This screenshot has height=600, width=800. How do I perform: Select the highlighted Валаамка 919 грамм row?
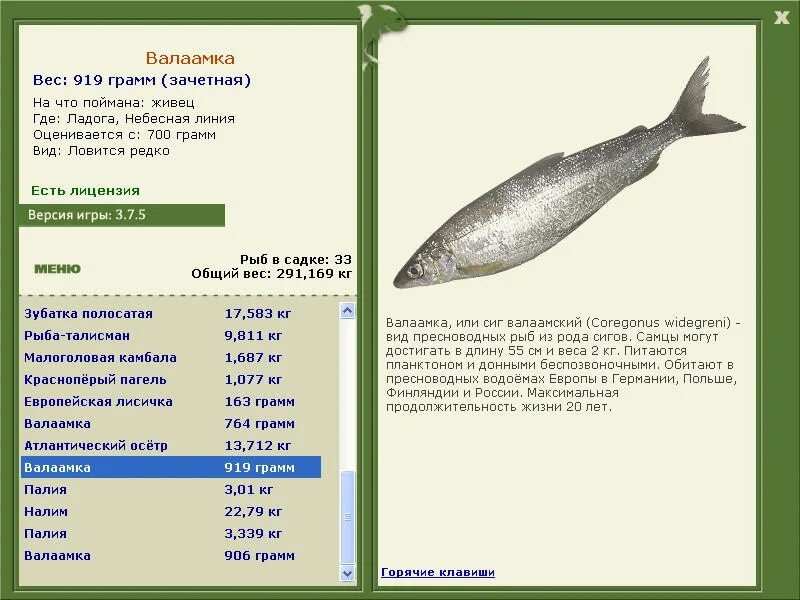(x=171, y=467)
